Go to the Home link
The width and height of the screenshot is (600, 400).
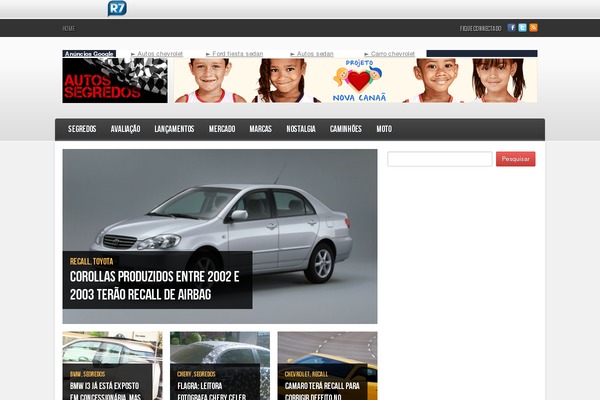(x=69, y=29)
